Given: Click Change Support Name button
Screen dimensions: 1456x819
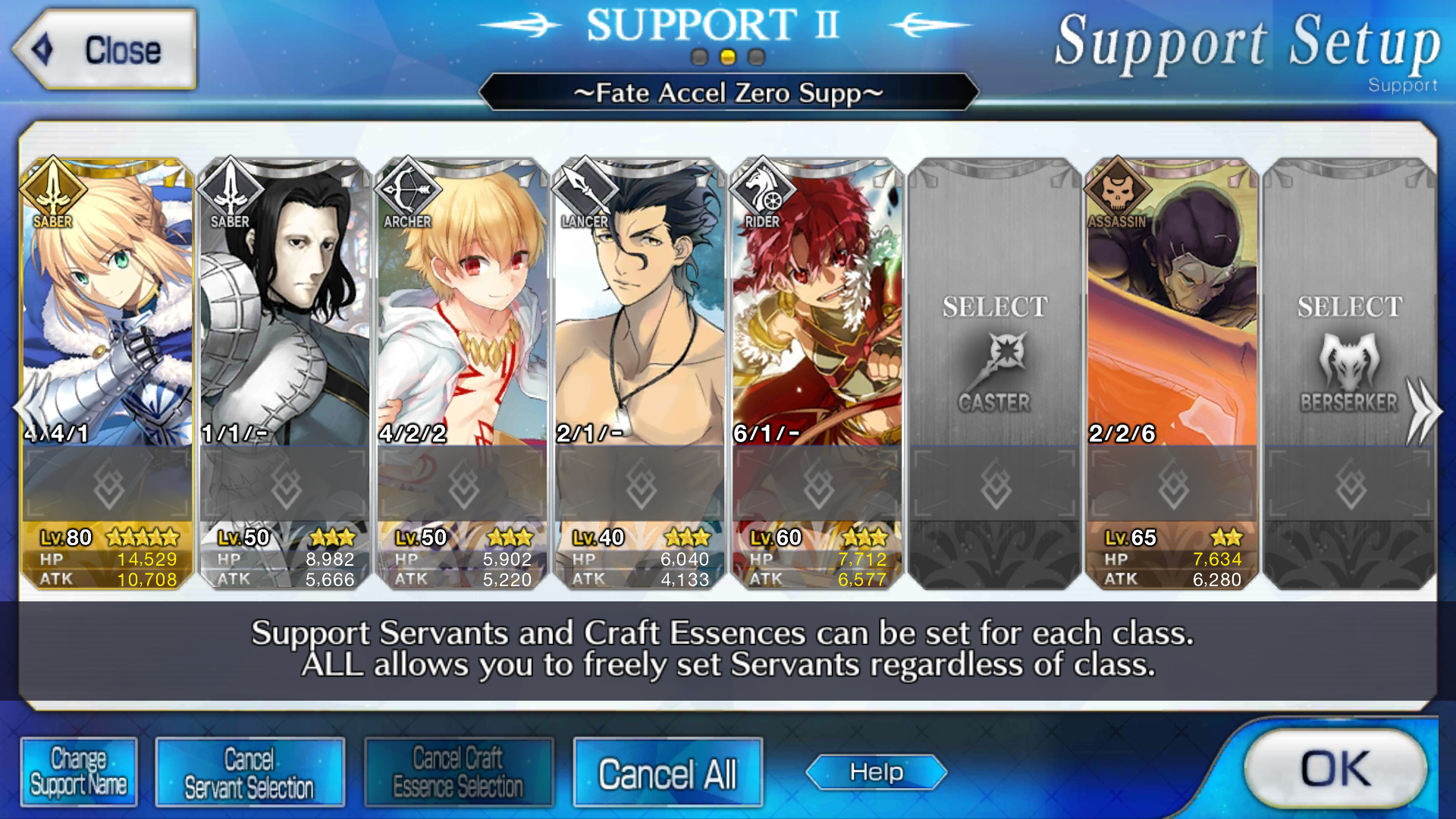Looking at the screenshot, I should click(x=79, y=772).
